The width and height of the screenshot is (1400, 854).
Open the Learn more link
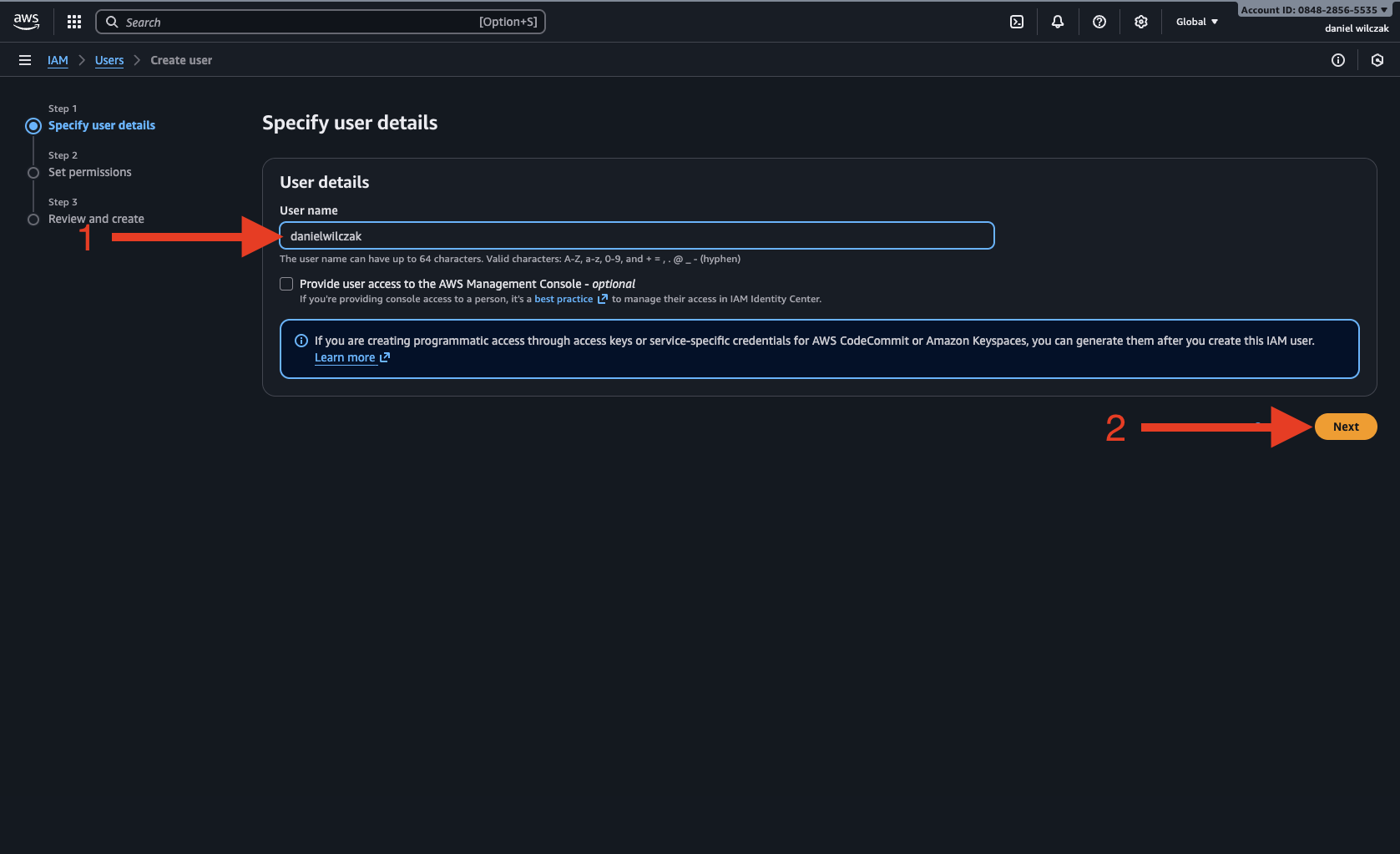tap(345, 357)
